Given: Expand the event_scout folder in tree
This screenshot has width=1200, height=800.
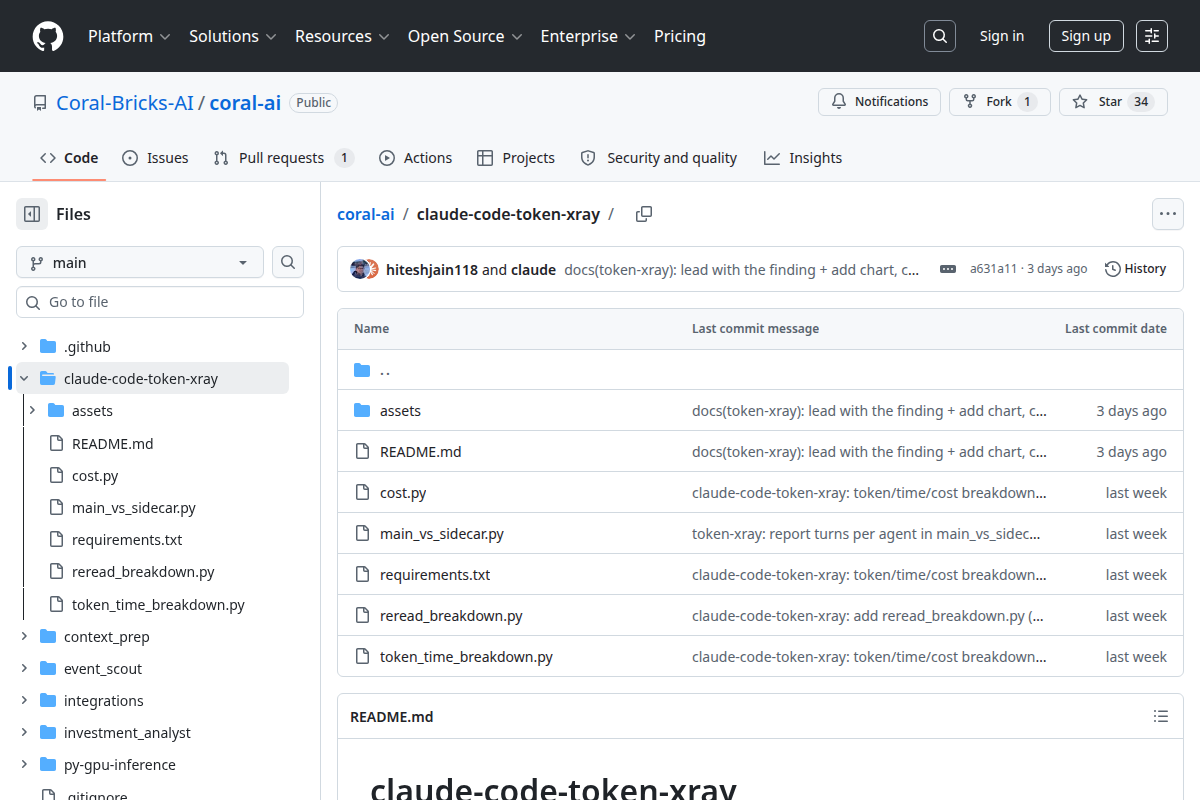Looking at the screenshot, I should point(24,669).
